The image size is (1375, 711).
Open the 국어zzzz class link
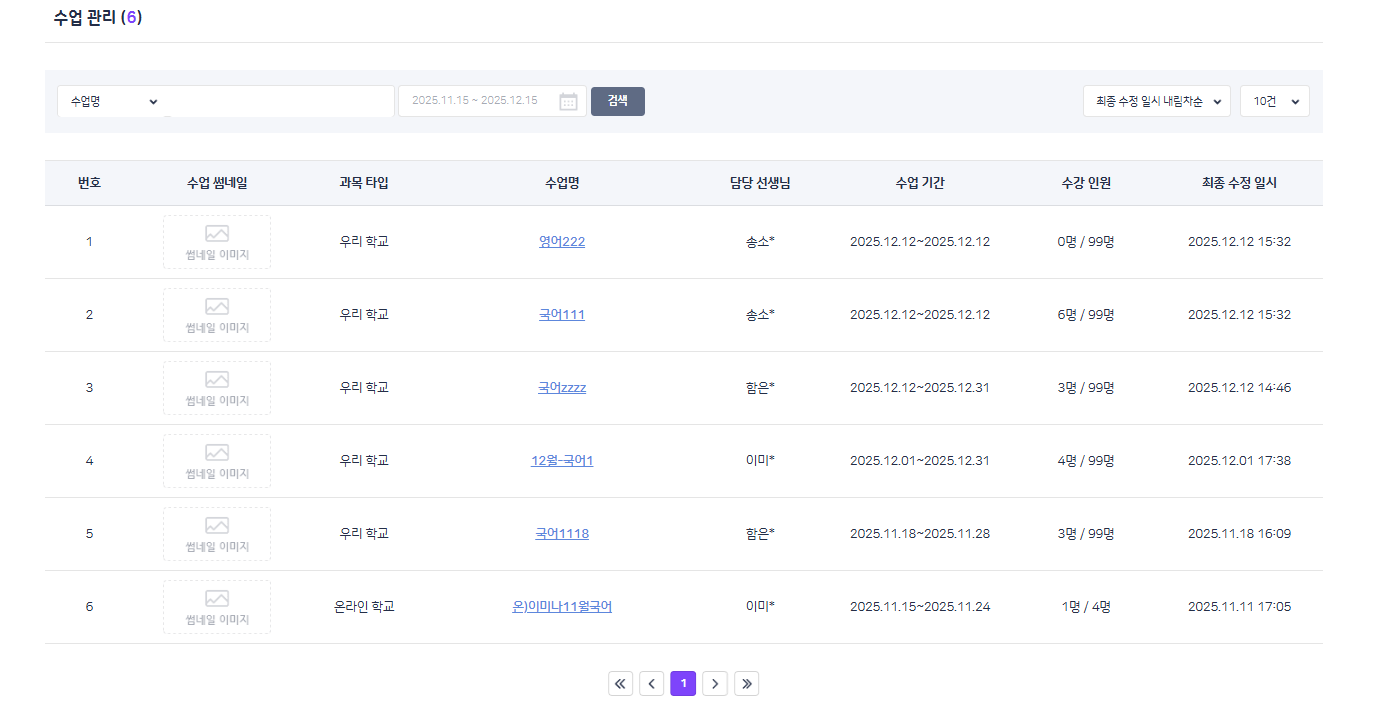click(x=562, y=388)
